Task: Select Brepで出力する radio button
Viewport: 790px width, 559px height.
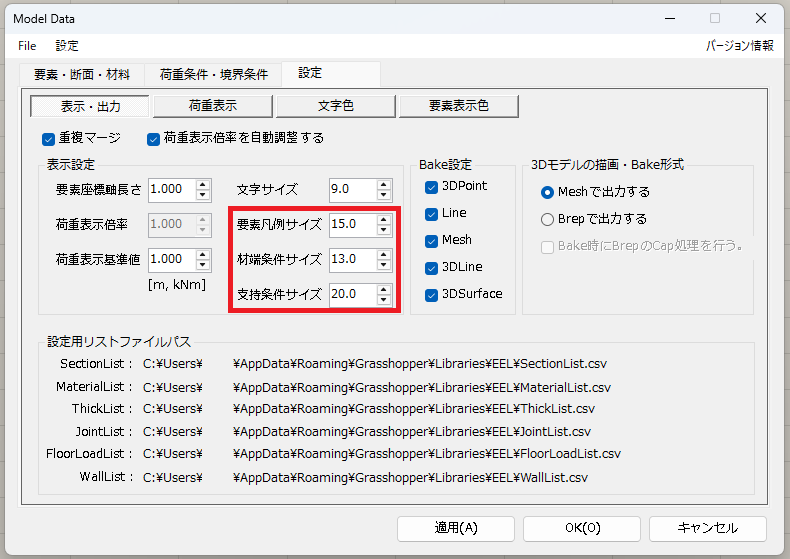Action: [547, 219]
